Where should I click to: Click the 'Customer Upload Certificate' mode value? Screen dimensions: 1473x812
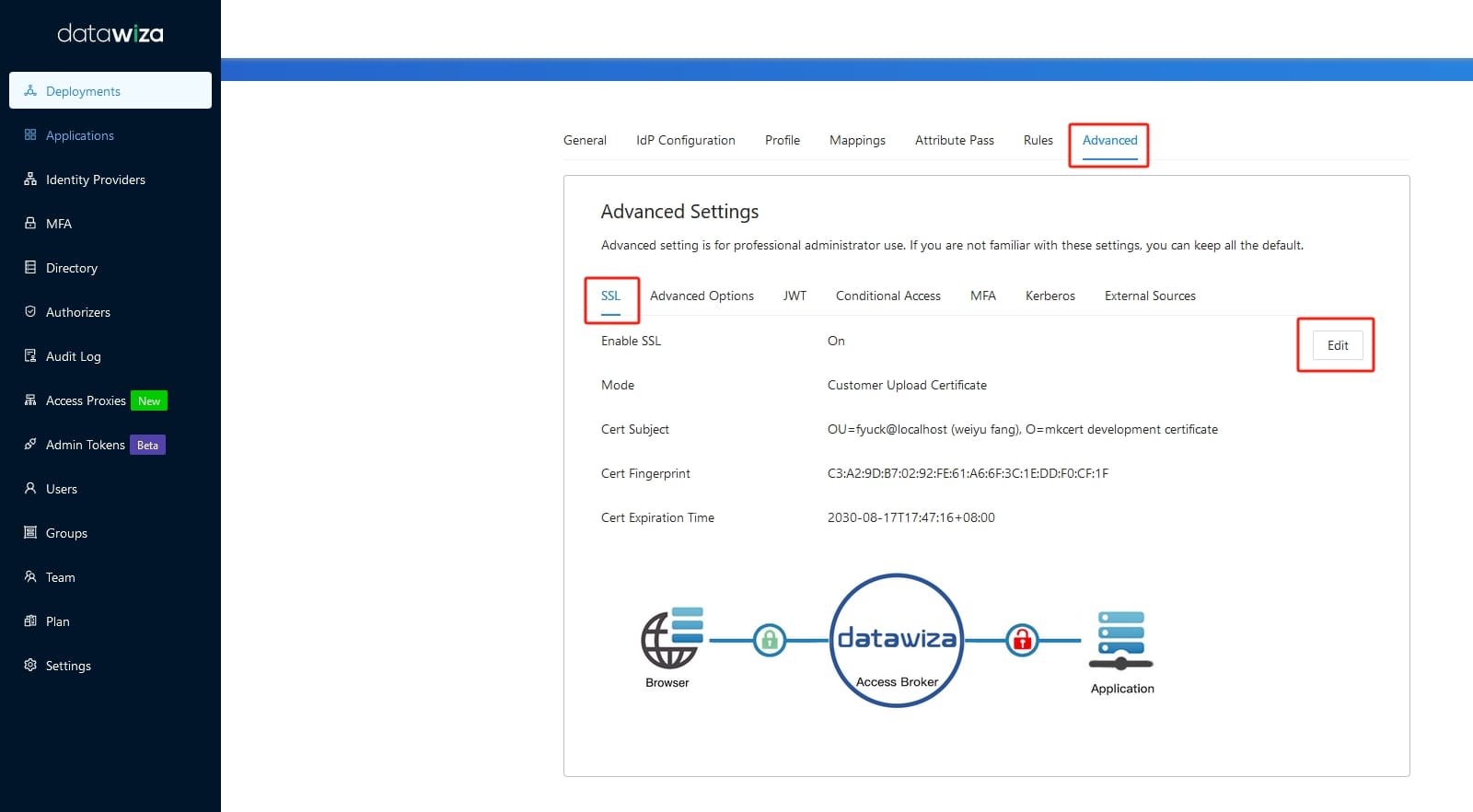click(x=907, y=385)
